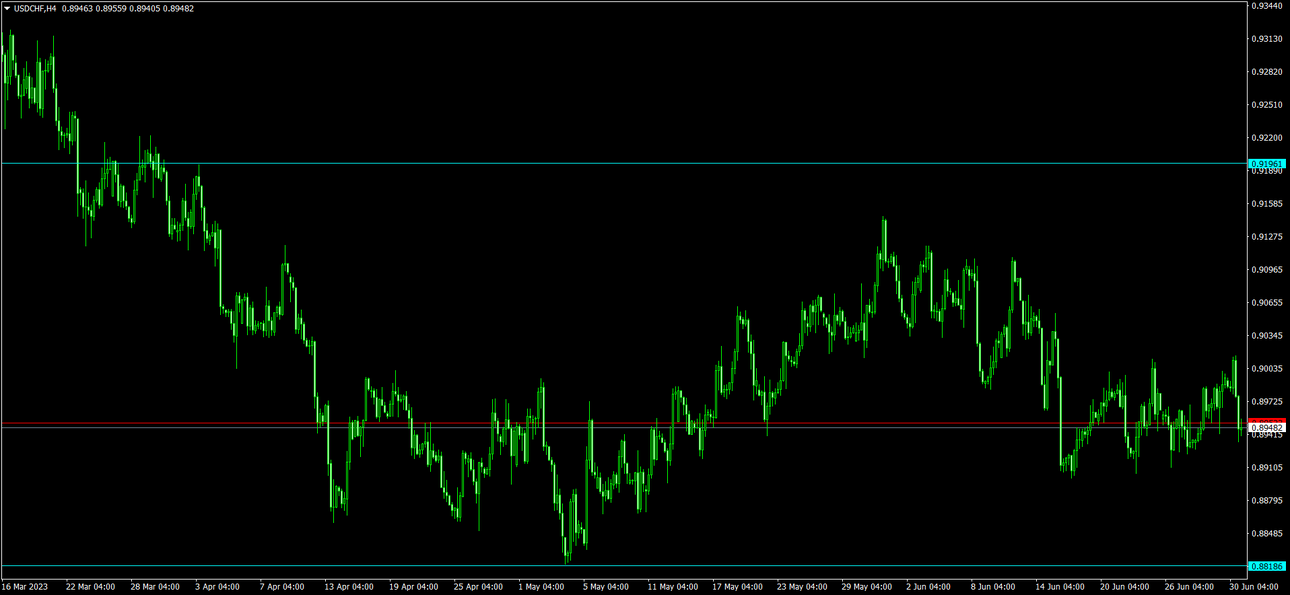Viewport: 1290px width, 595px height.
Task: Click the 0.90035 price scale label
Action: 1267,369
